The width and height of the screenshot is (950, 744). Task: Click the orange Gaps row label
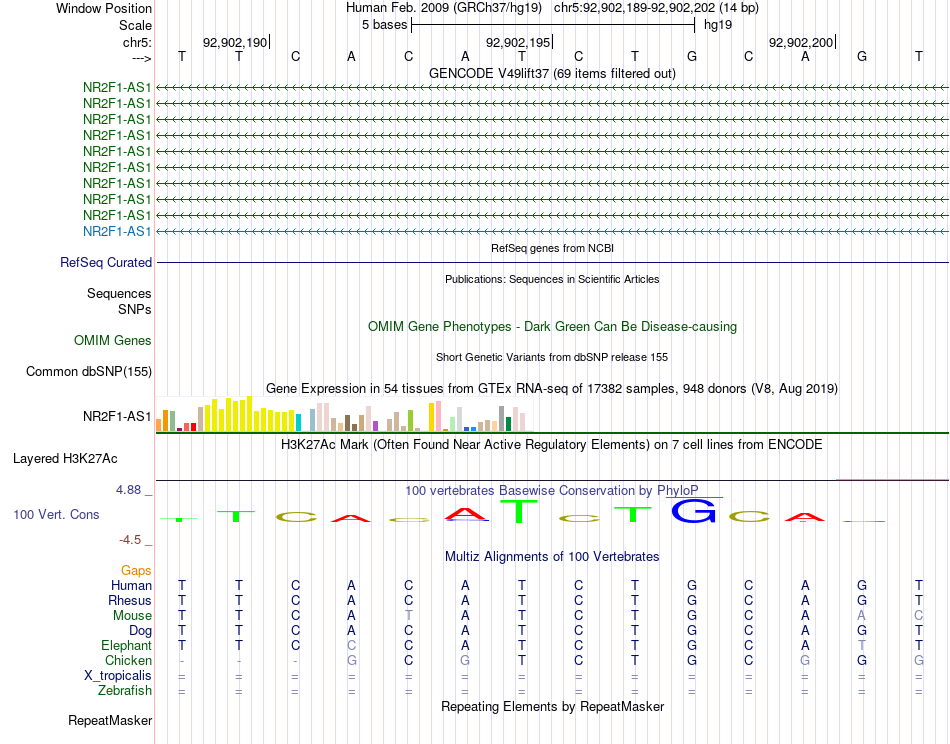136,570
